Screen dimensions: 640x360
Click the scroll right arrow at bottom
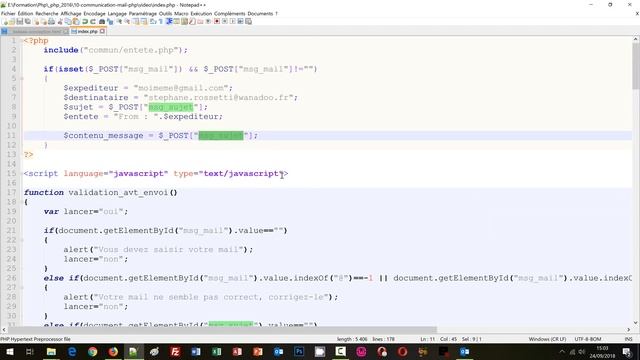(x=629, y=329)
